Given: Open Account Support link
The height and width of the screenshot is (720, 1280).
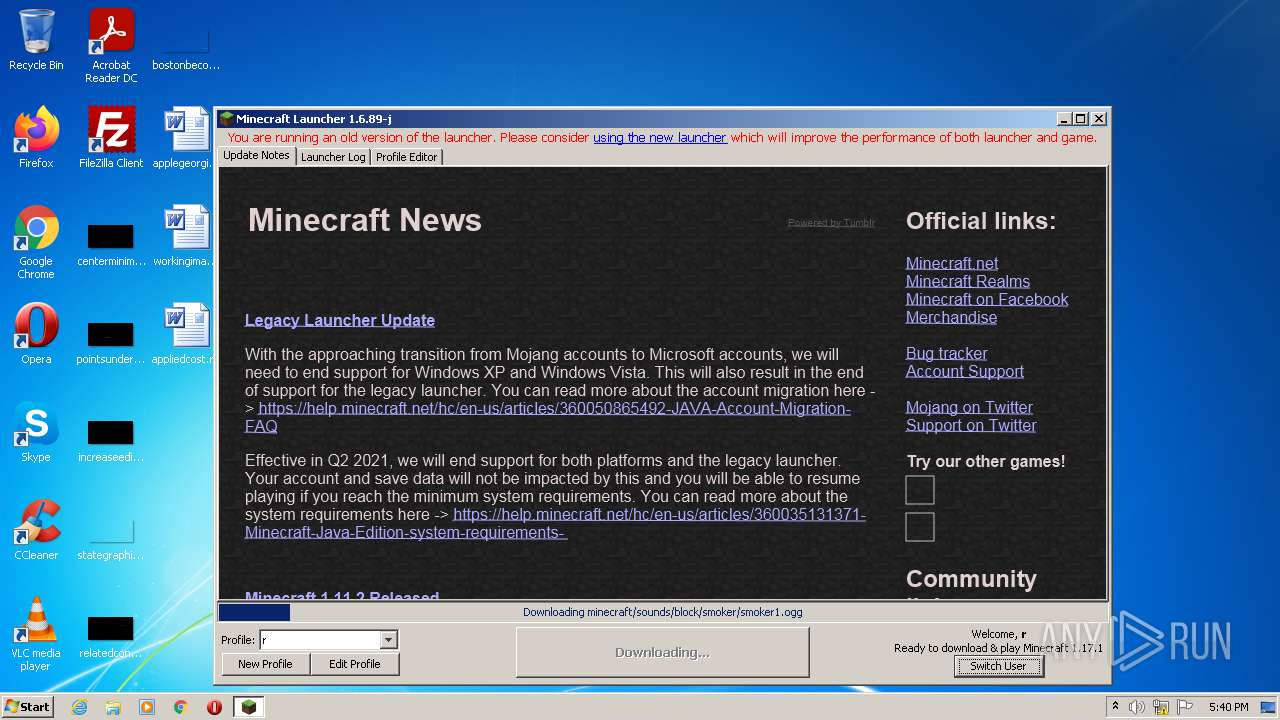Looking at the screenshot, I should [965, 371].
